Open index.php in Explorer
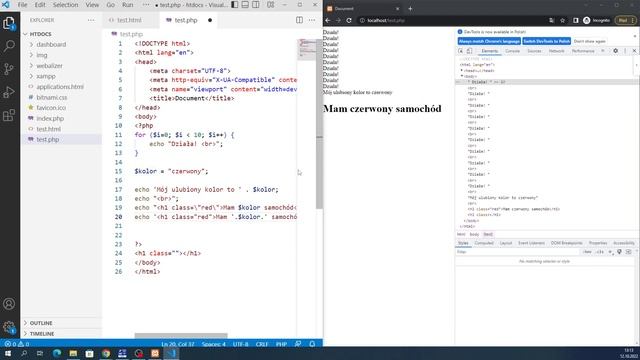Image resolution: width=640 pixels, height=360 pixels. point(50,118)
